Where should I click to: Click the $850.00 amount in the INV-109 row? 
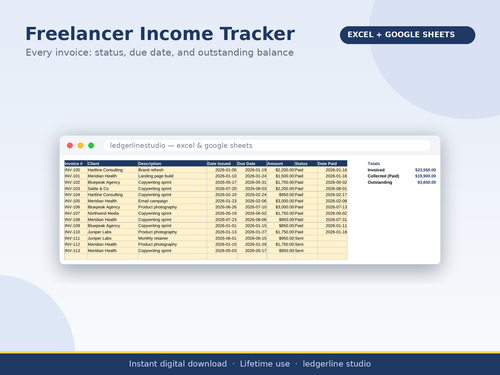click(x=280, y=226)
